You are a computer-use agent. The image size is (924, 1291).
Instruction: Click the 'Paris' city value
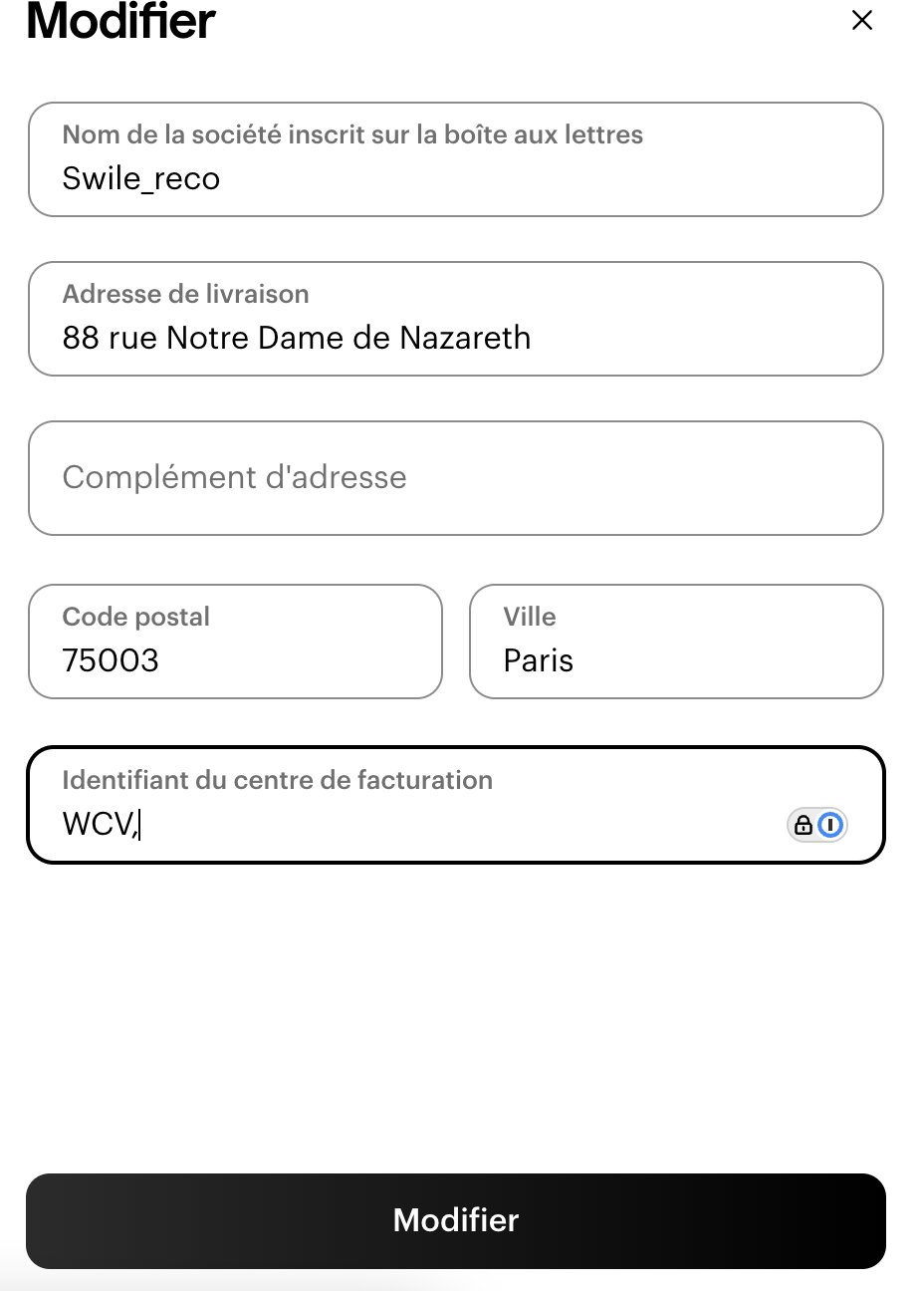click(x=538, y=660)
